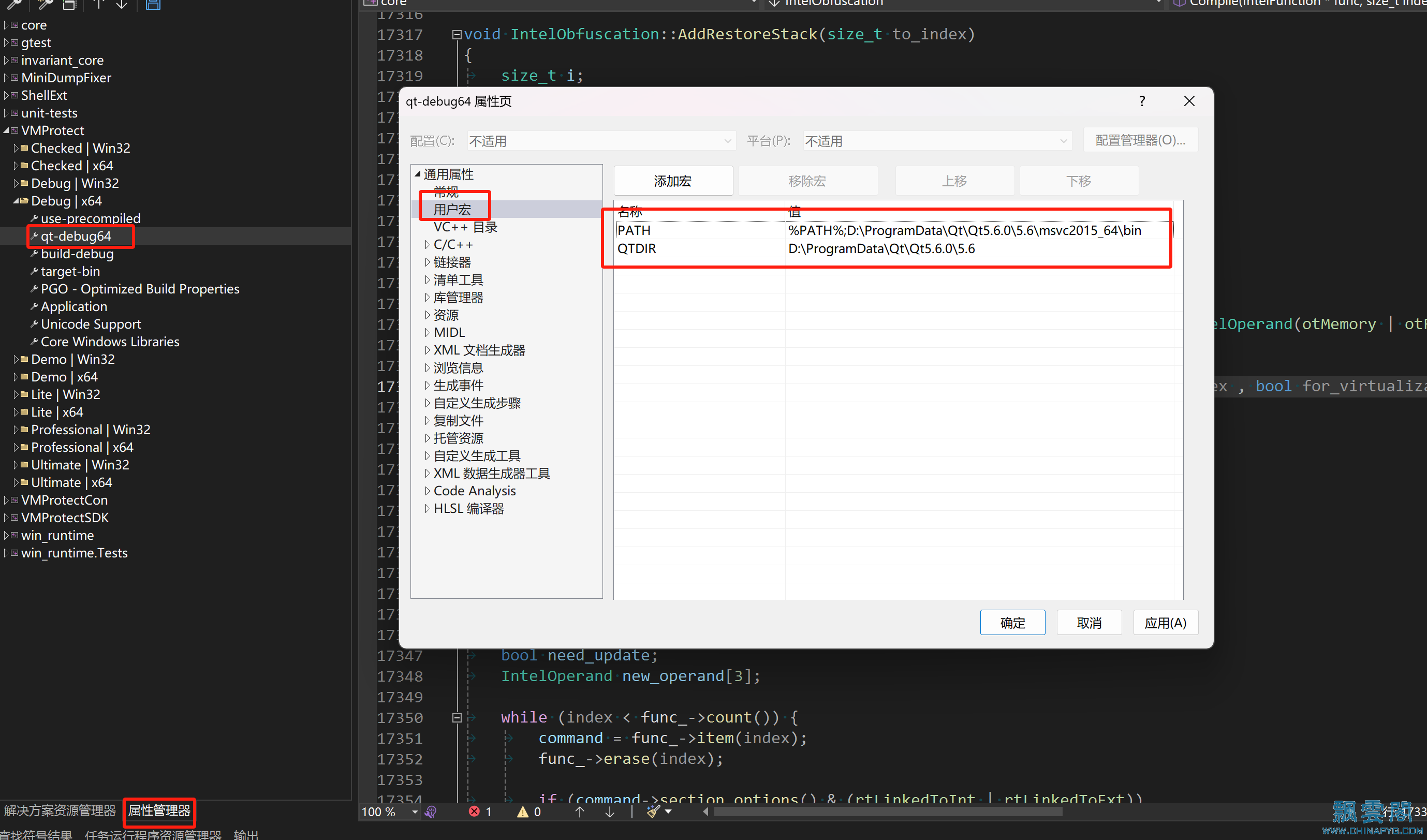Click the code cleanup broom icon

(x=653, y=812)
